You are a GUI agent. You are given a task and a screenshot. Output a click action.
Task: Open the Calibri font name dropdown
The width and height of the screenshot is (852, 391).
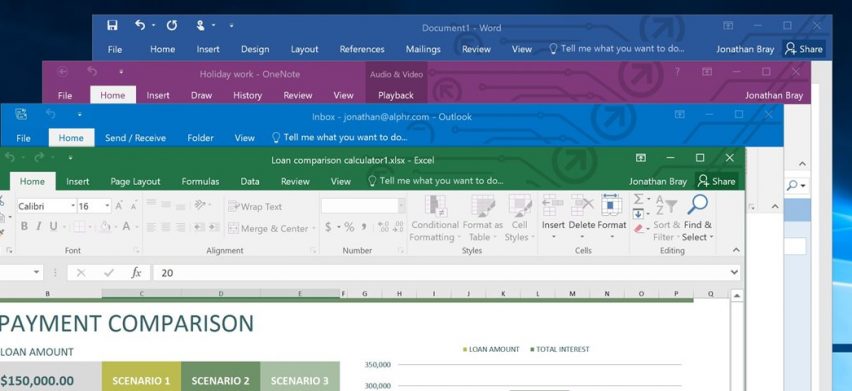[x=73, y=206]
